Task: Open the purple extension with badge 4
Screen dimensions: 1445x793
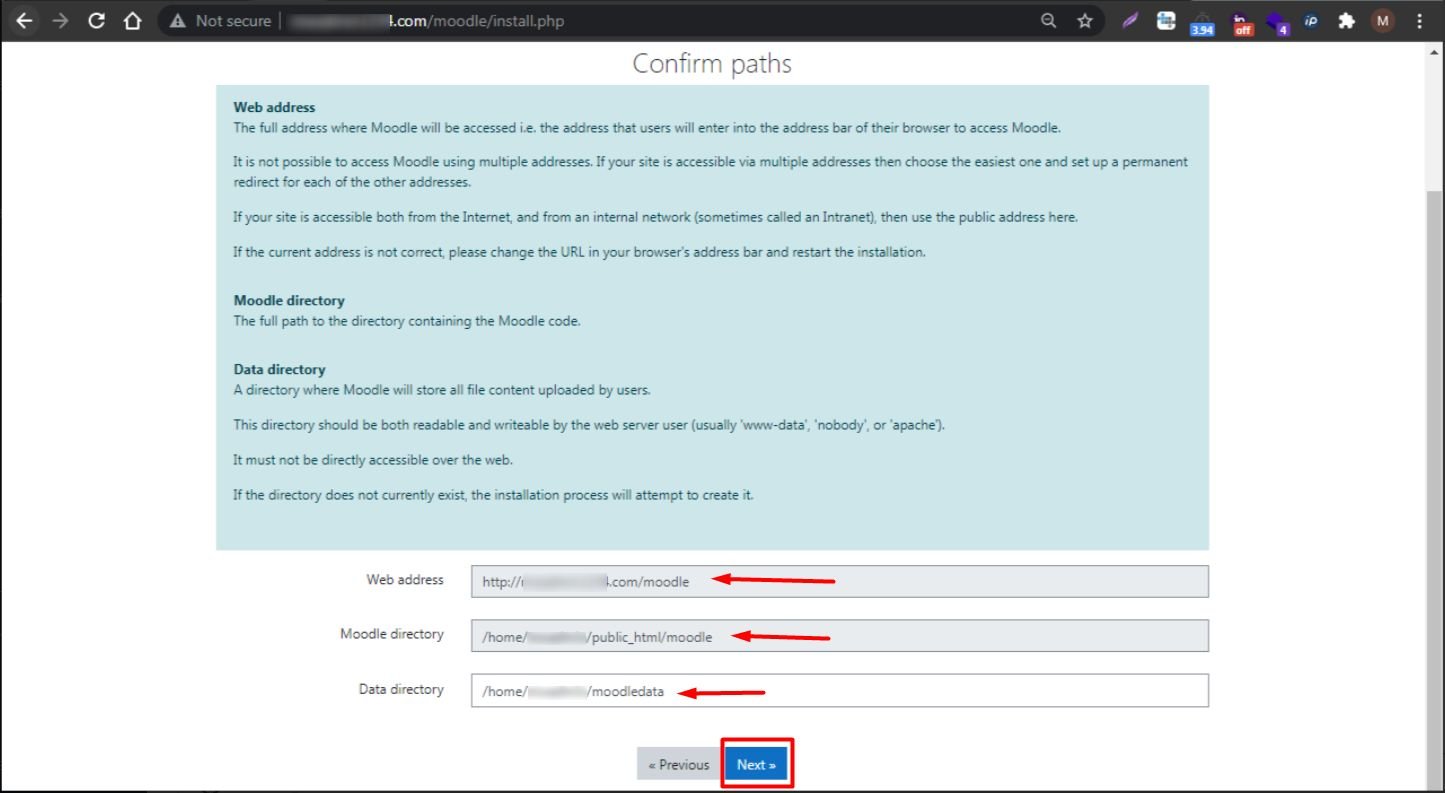Action: [1276, 23]
